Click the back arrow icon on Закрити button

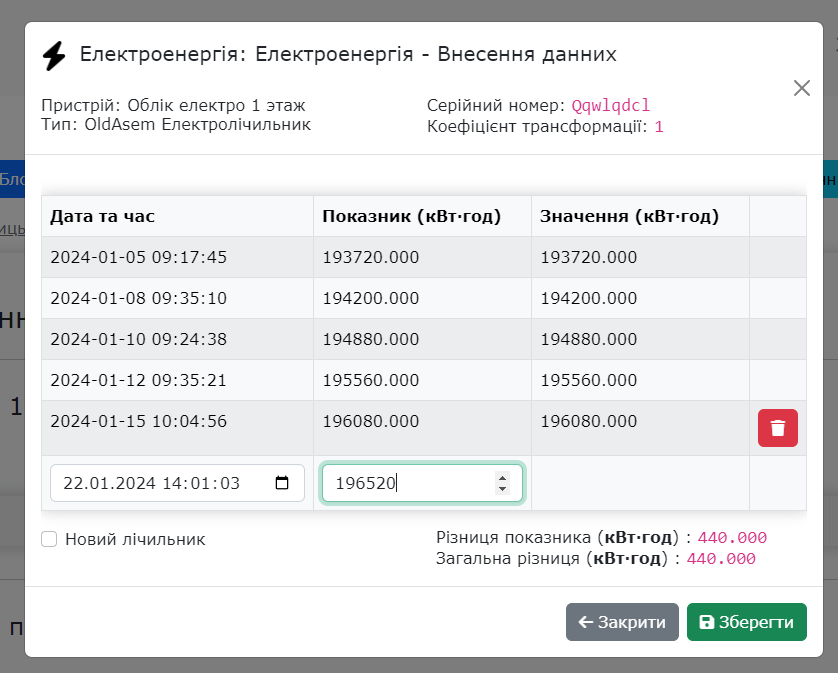click(x=587, y=621)
